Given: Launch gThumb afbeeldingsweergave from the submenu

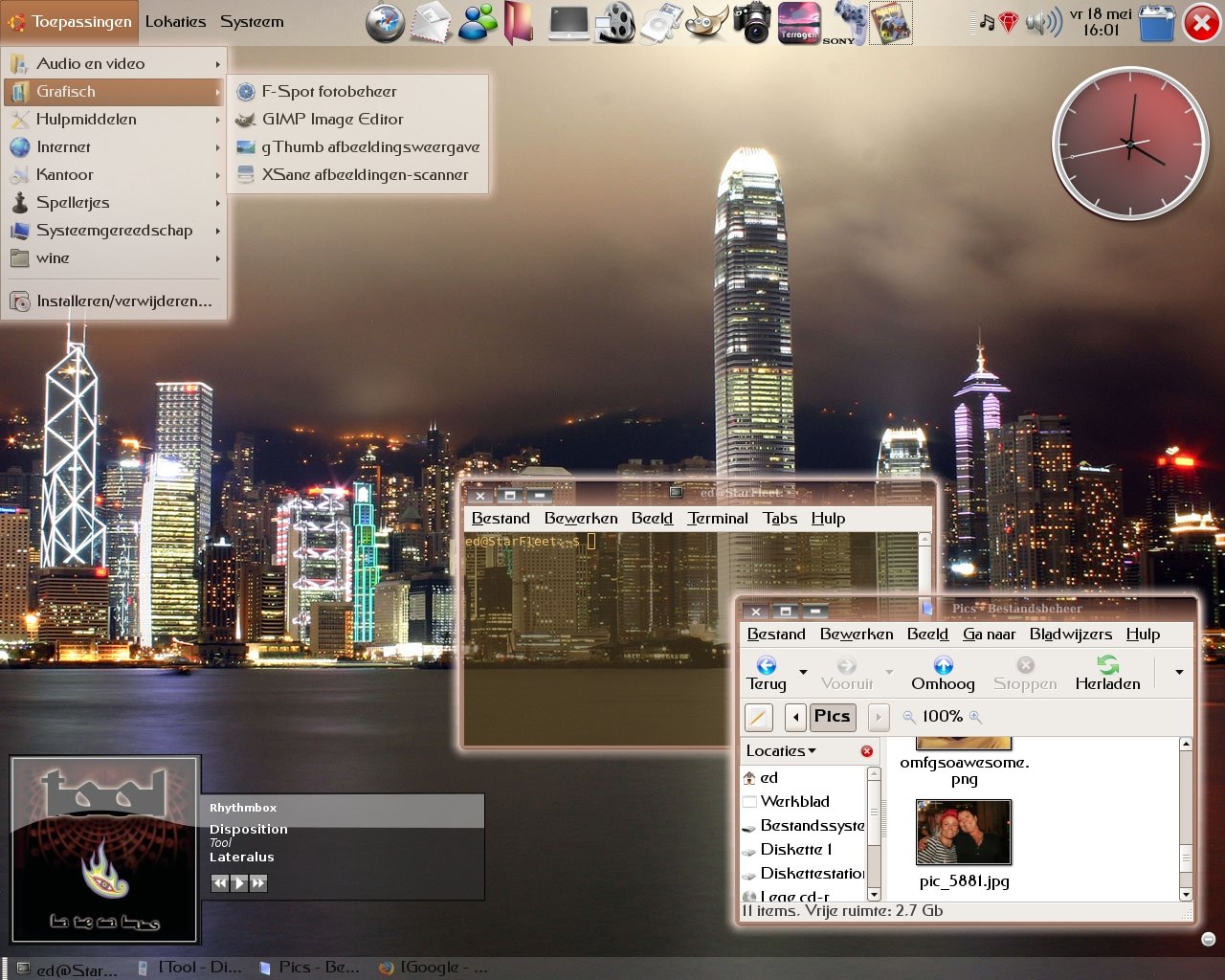Looking at the screenshot, I should click(x=358, y=146).
